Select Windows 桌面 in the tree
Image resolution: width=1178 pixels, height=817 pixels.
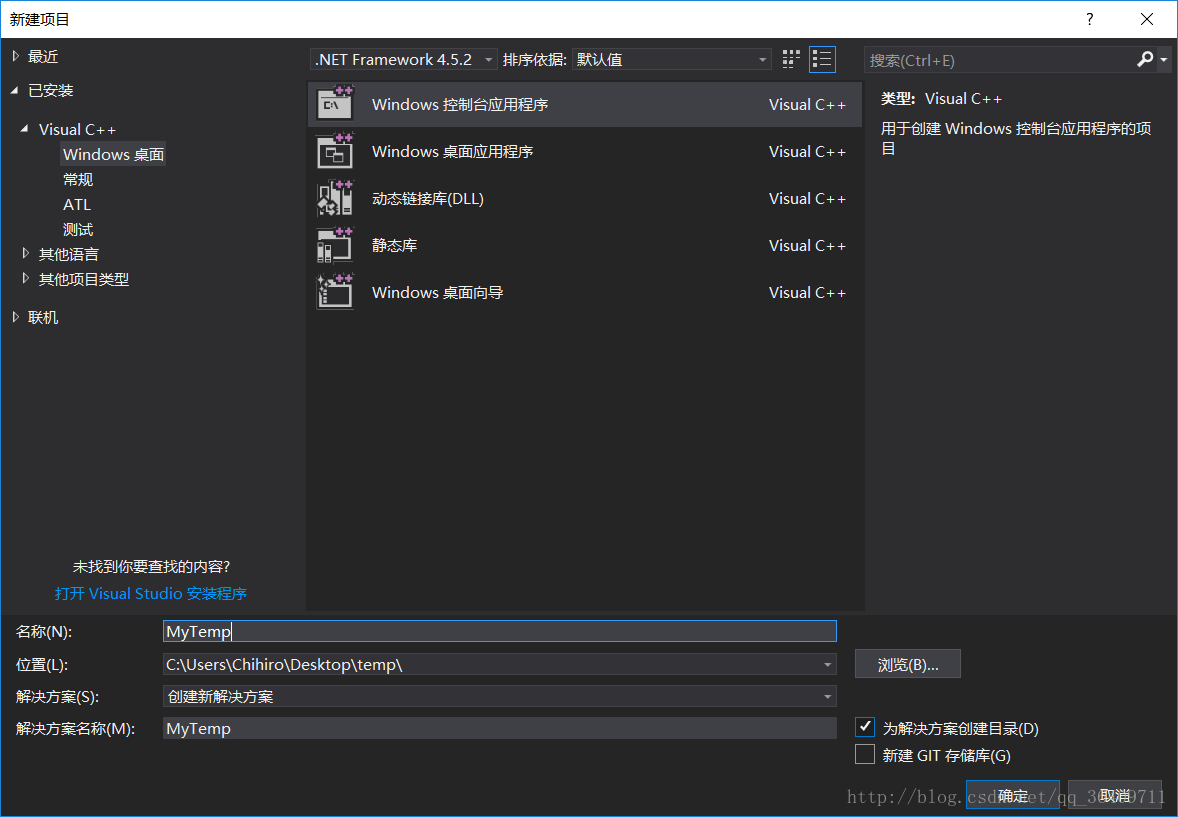tap(113, 154)
